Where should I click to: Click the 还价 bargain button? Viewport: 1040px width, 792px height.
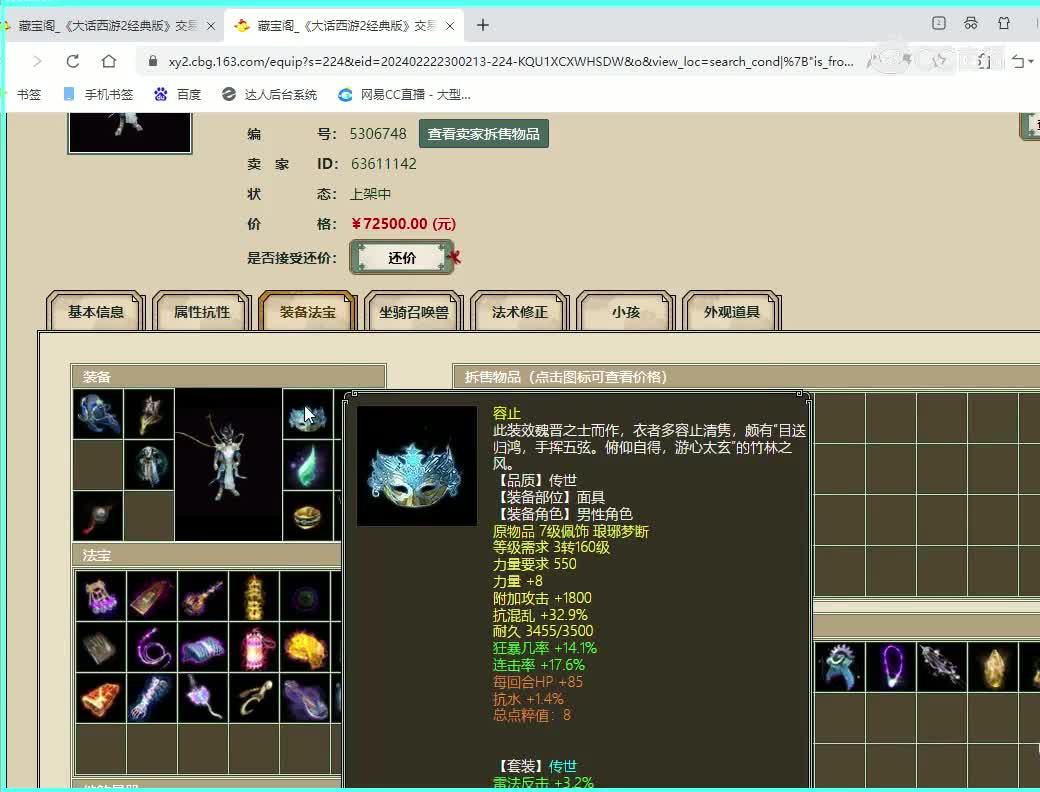[x=402, y=258]
